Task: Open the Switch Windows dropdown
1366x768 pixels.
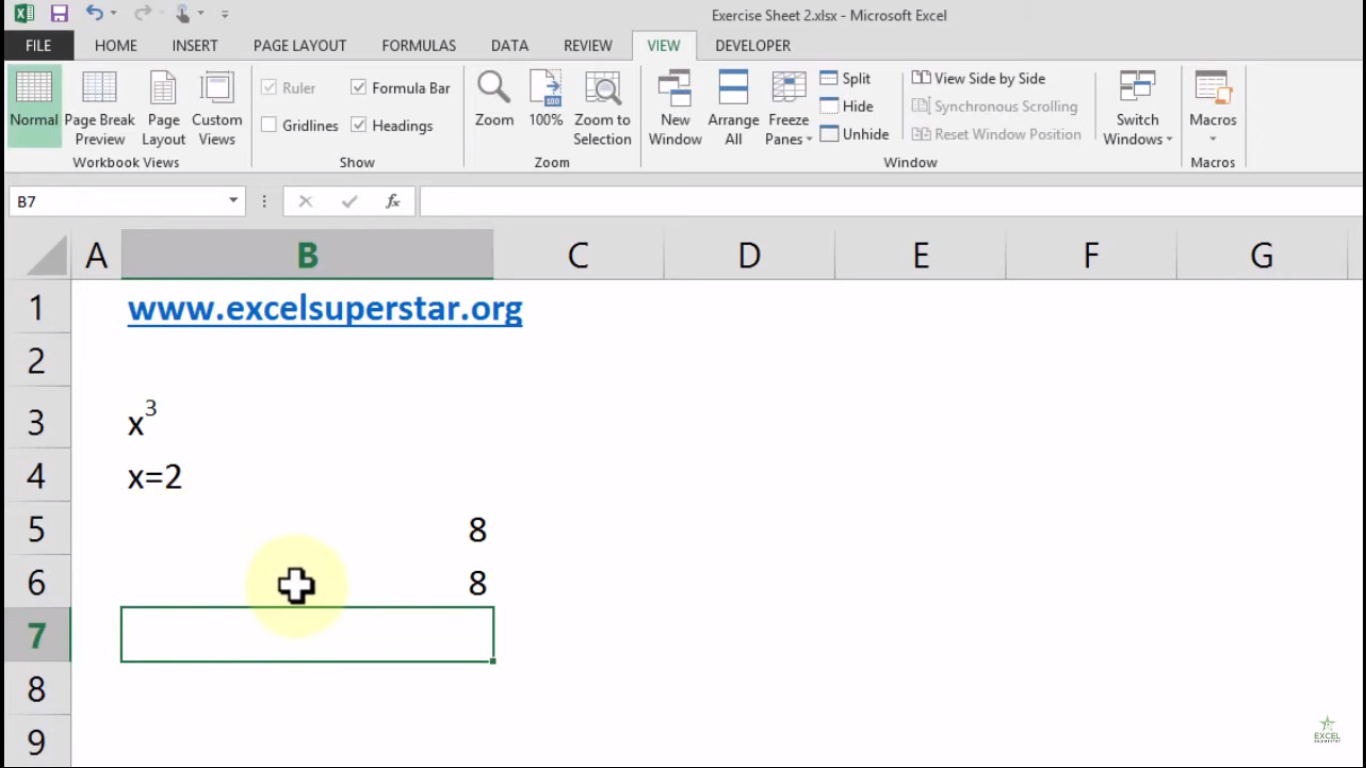Action: (x=1138, y=107)
